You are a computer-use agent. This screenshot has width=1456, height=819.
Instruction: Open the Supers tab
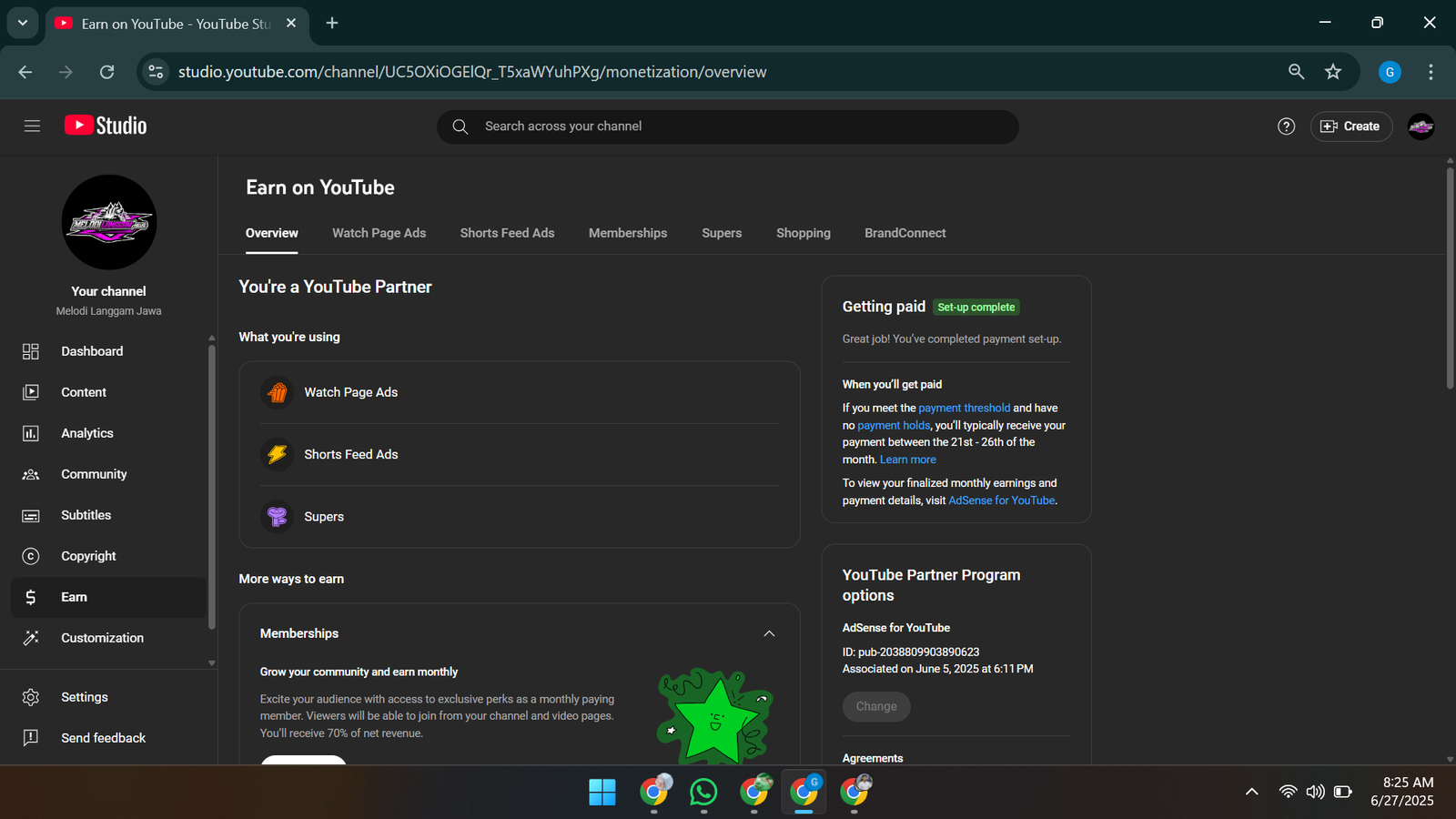pos(722,233)
